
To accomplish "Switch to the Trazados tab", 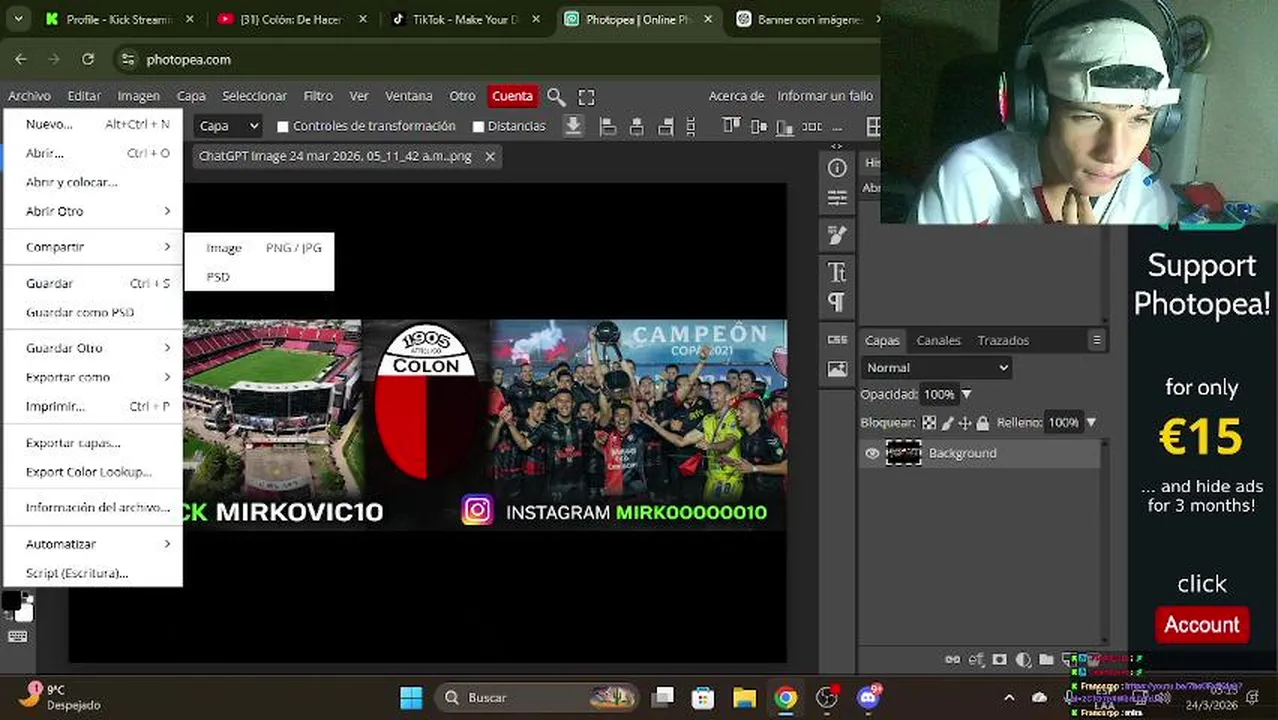I will pos(1003,340).
